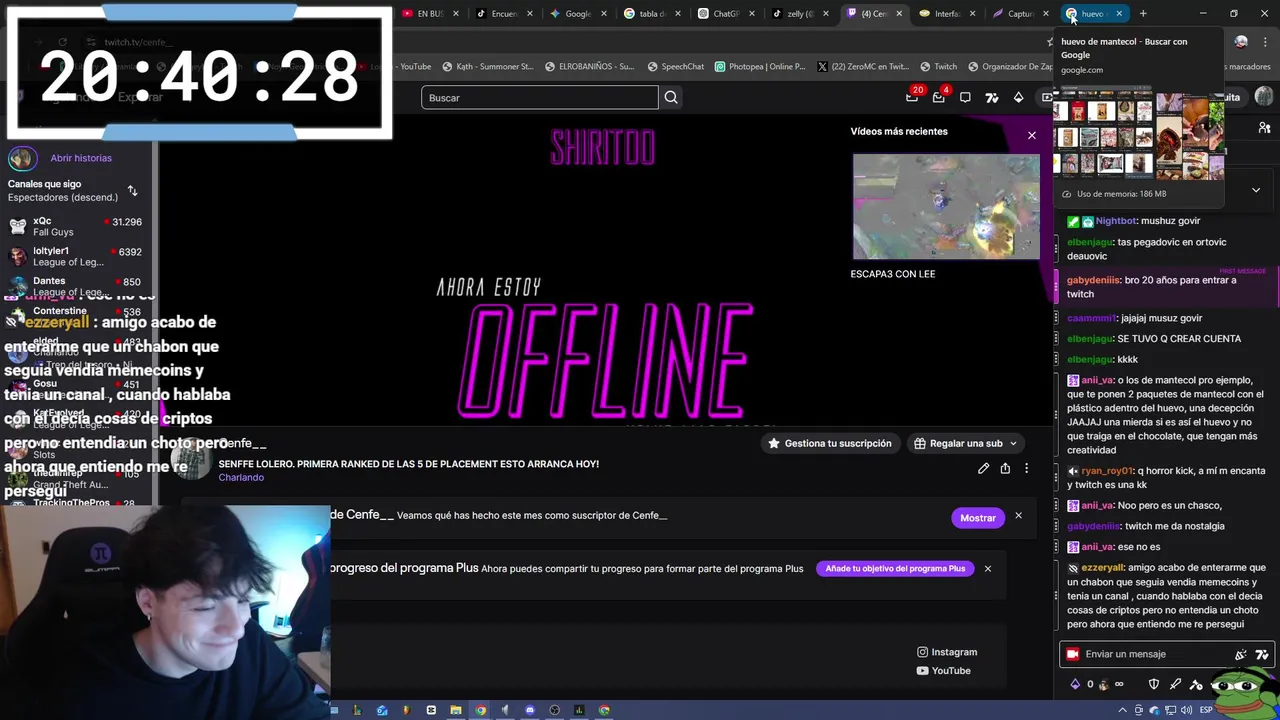Focus the Buscar search field
Screen dimensions: 1280x720
539,97
